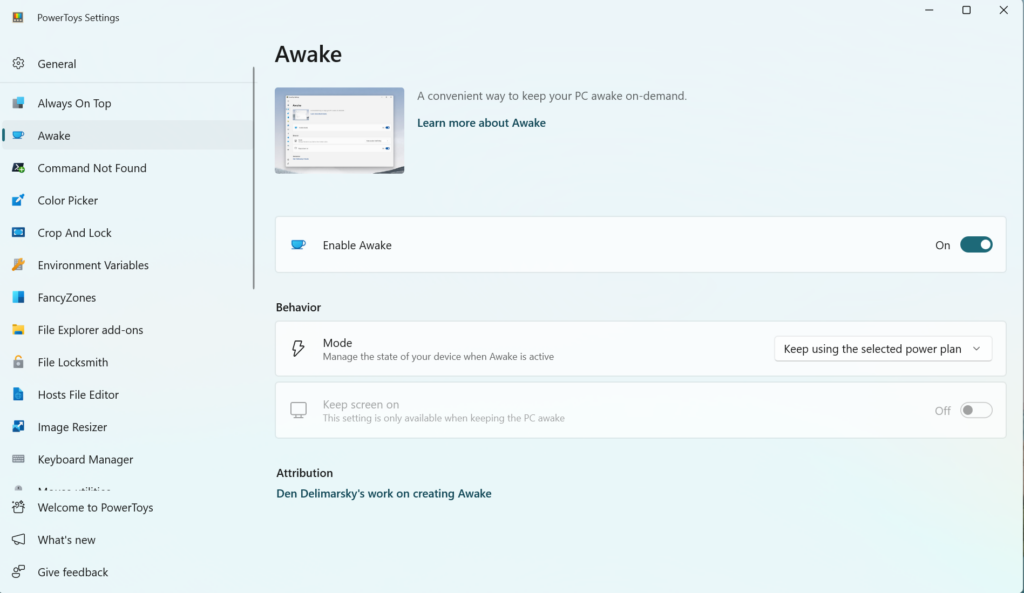Open the Mode power plan dropdown
Image resolution: width=1024 pixels, height=593 pixels.
881,348
